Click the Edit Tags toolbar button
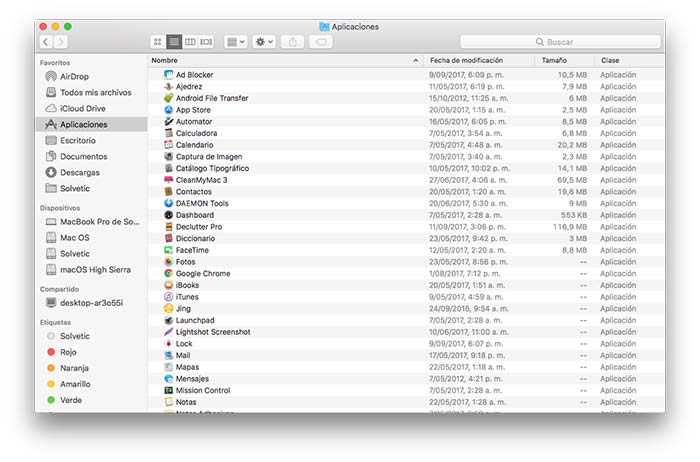This screenshot has width=700, height=462. (x=321, y=42)
